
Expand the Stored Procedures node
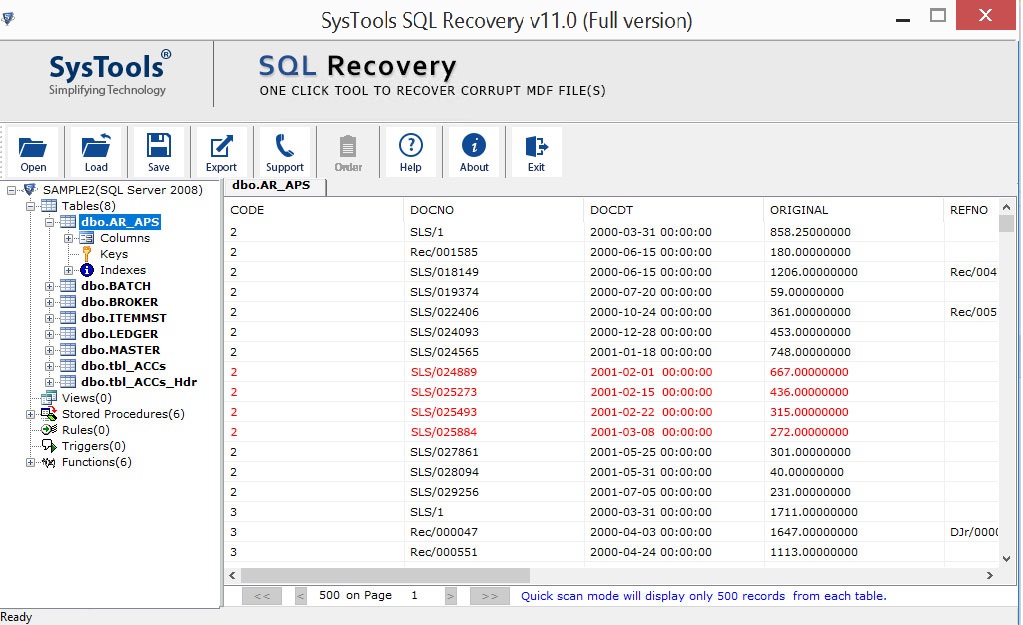pos(30,414)
